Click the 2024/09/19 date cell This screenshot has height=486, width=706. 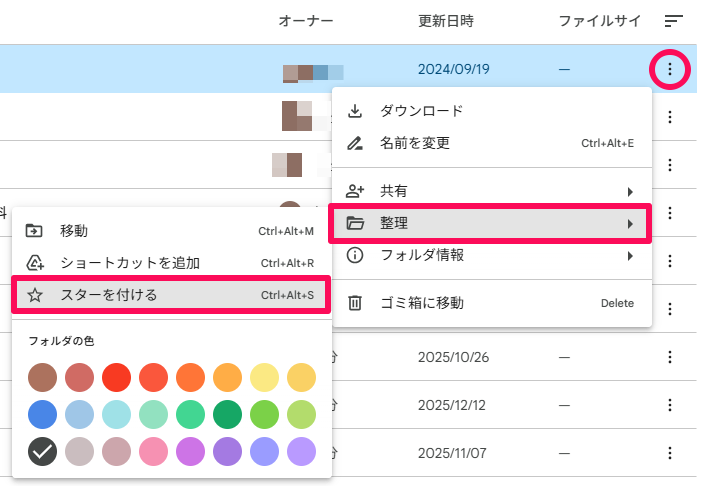(x=453, y=69)
